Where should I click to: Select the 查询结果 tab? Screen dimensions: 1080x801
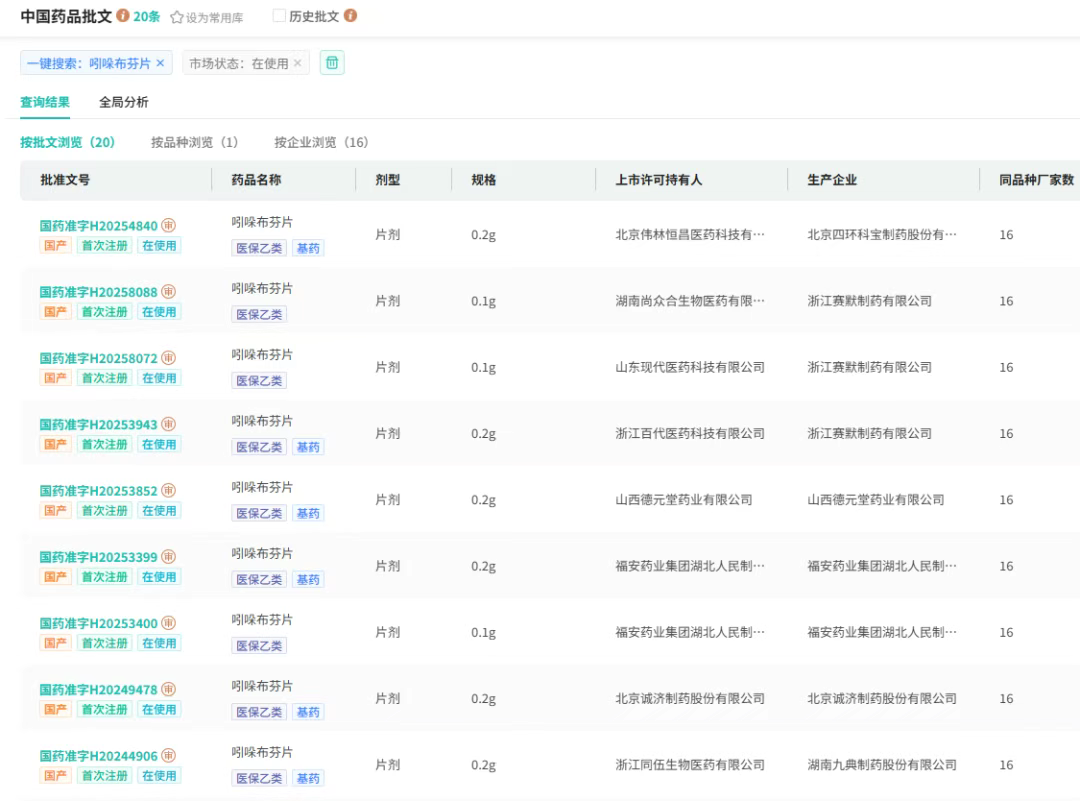(x=45, y=102)
